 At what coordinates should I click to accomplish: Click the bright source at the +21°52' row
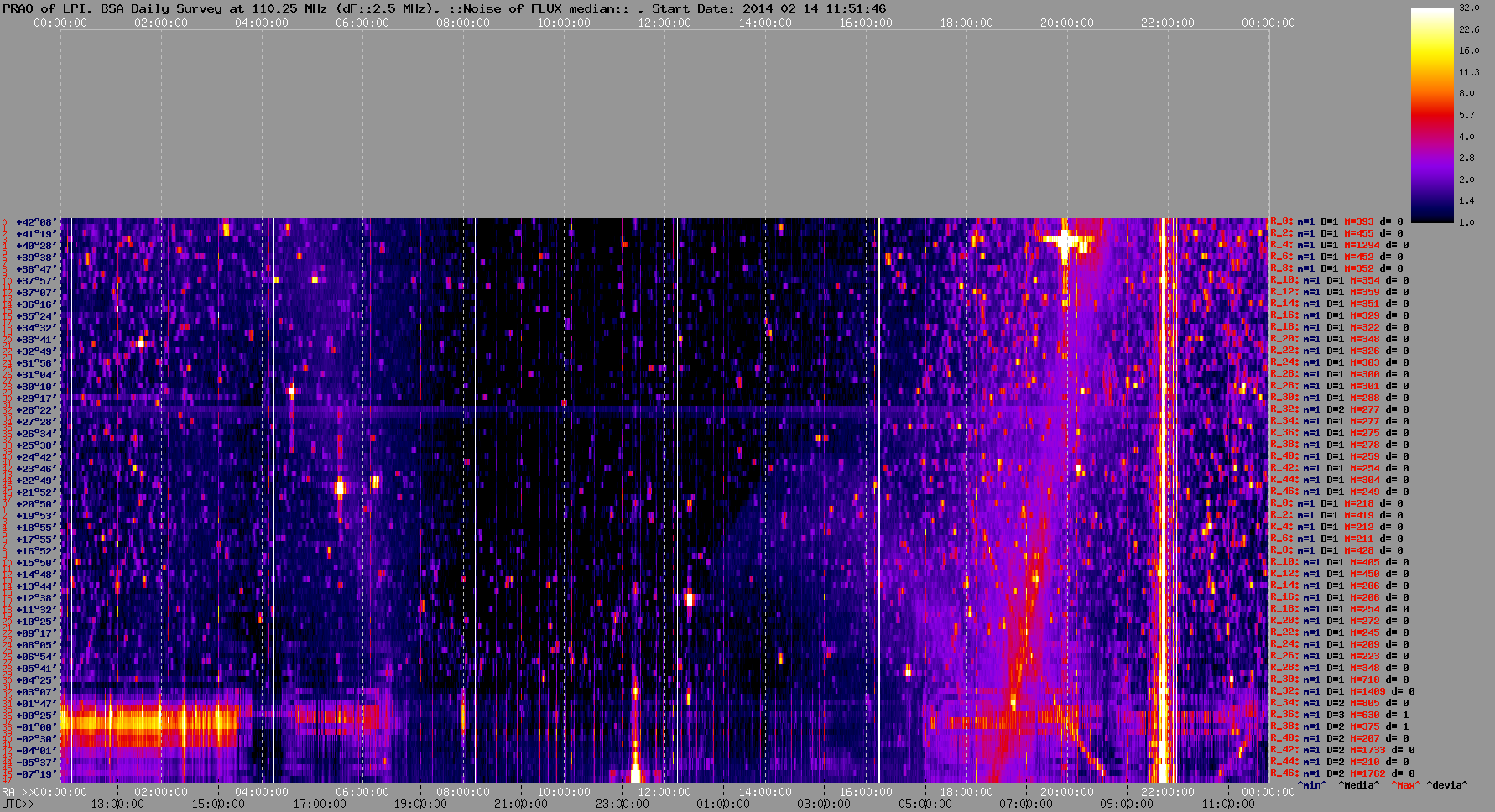[x=340, y=488]
